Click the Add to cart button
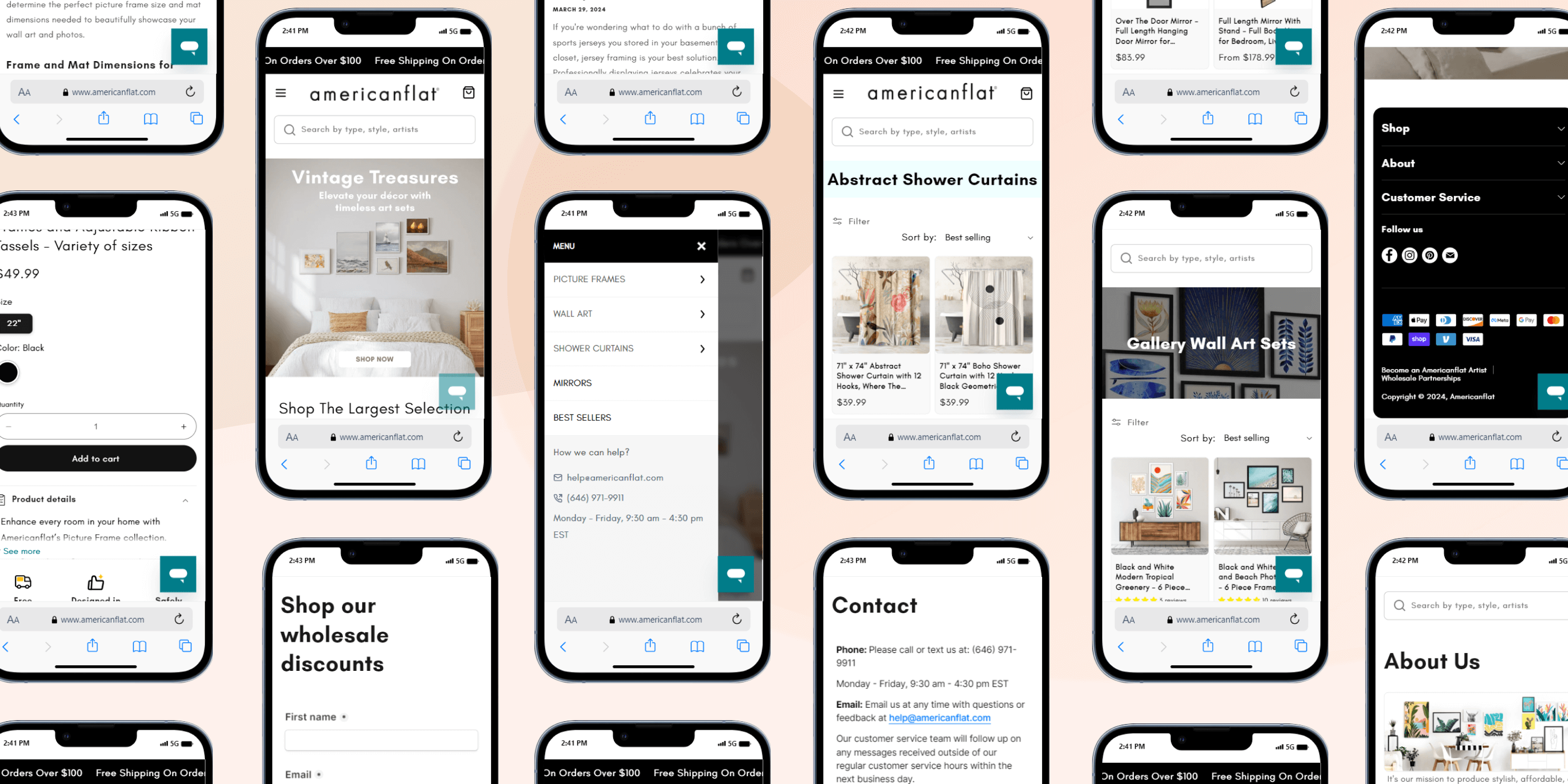Viewport: 1568px width, 784px height. tap(95, 458)
